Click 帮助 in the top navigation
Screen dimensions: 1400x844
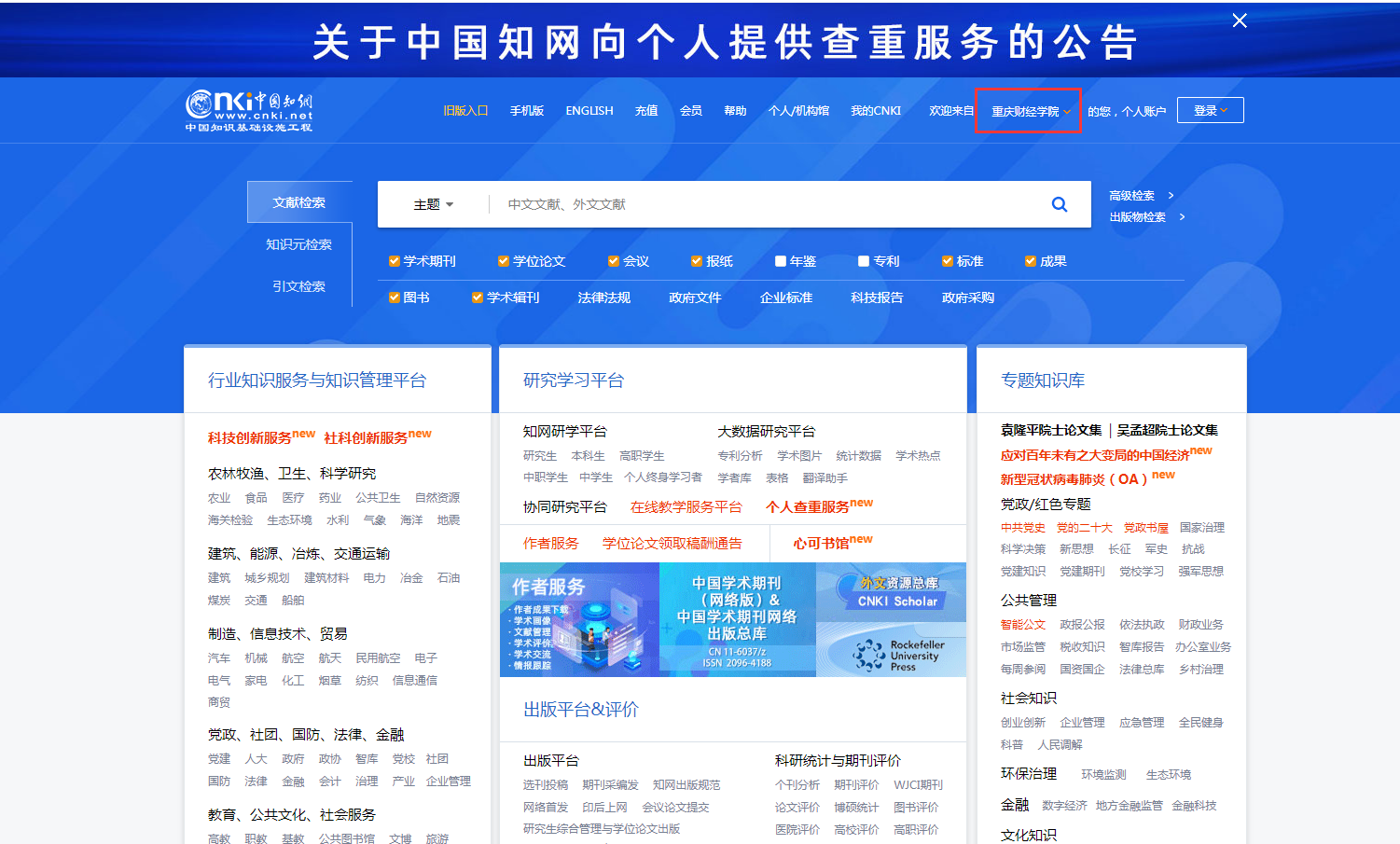[x=736, y=110]
